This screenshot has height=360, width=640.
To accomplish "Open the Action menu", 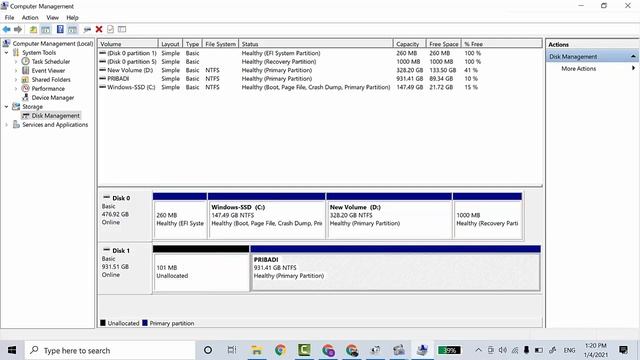I will pyautogui.click(x=30, y=18).
